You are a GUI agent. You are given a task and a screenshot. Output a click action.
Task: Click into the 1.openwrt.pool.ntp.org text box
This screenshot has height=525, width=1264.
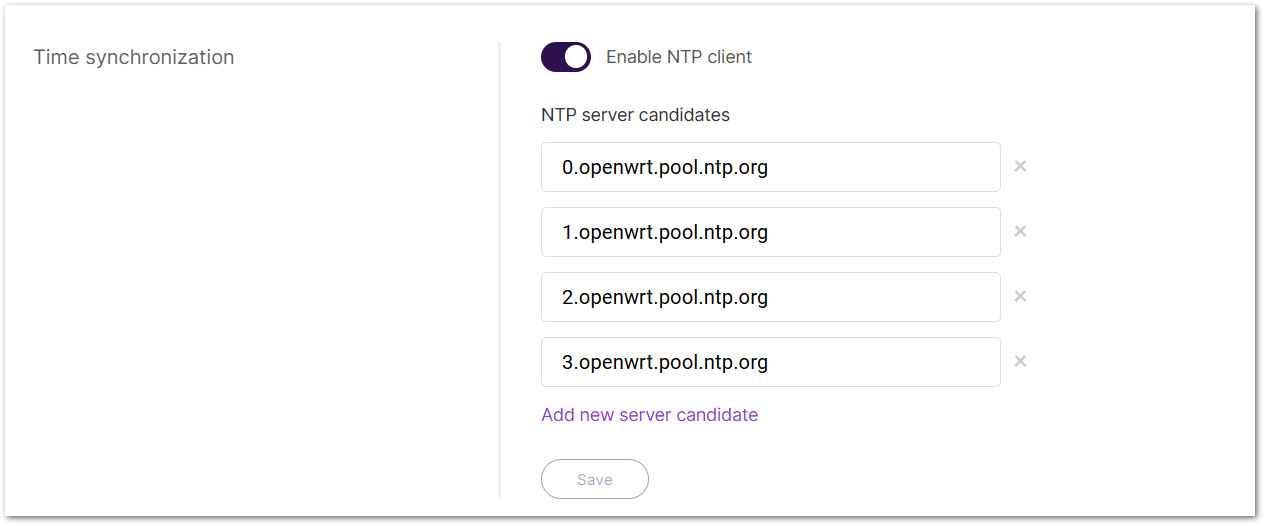(x=770, y=232)
